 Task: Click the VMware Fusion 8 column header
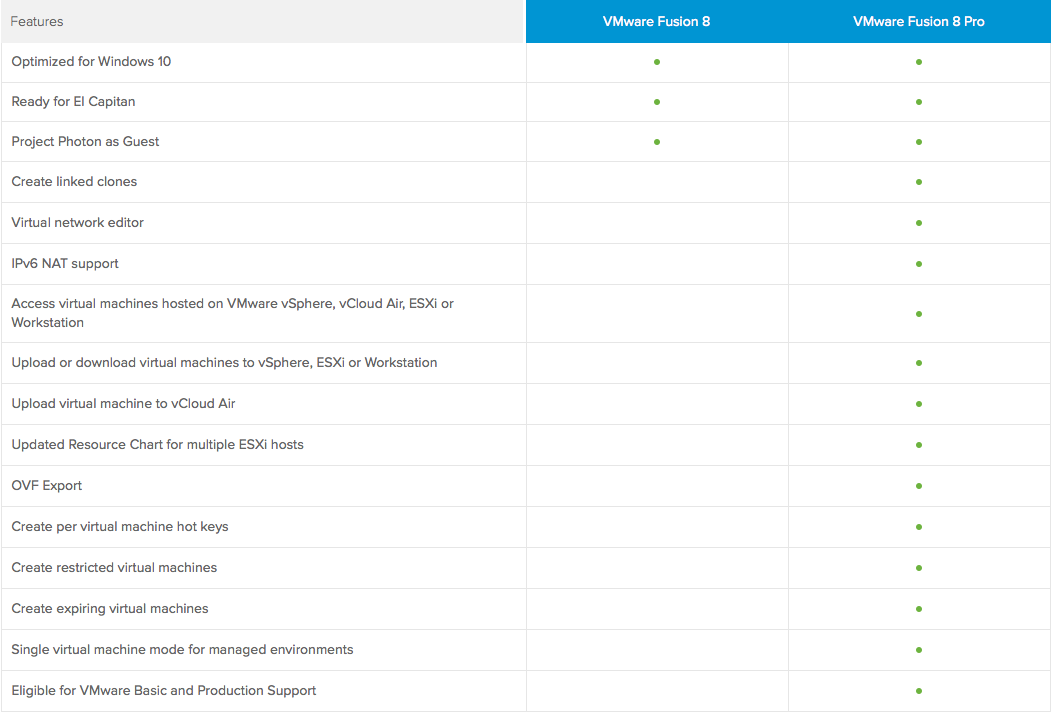(656, 21)
